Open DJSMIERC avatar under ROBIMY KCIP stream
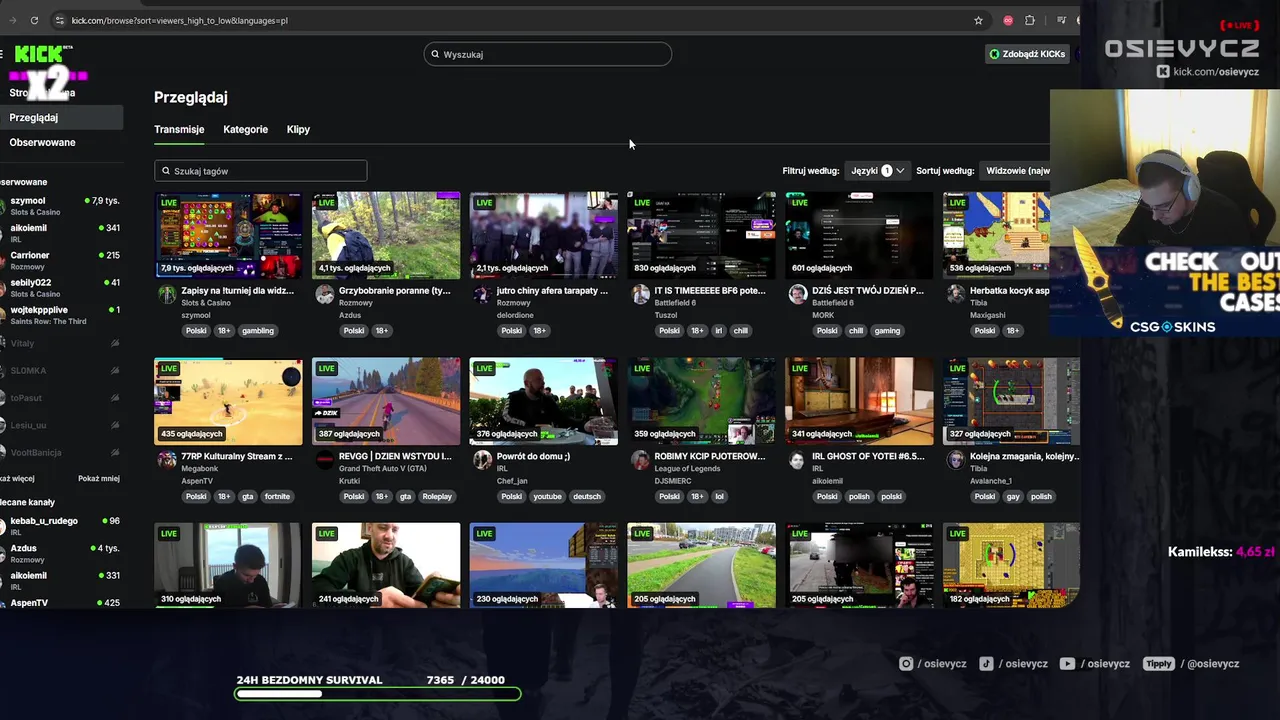 pyautogui.click(x=640, y=460)
